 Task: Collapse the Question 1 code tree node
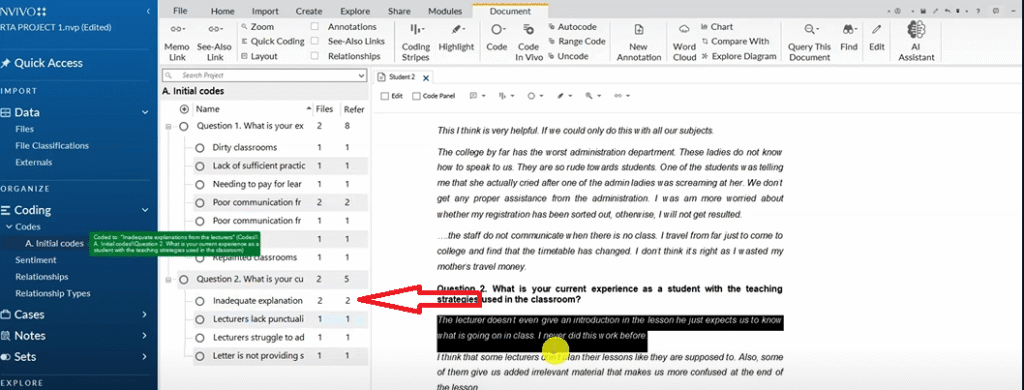(x=168, y=126)
